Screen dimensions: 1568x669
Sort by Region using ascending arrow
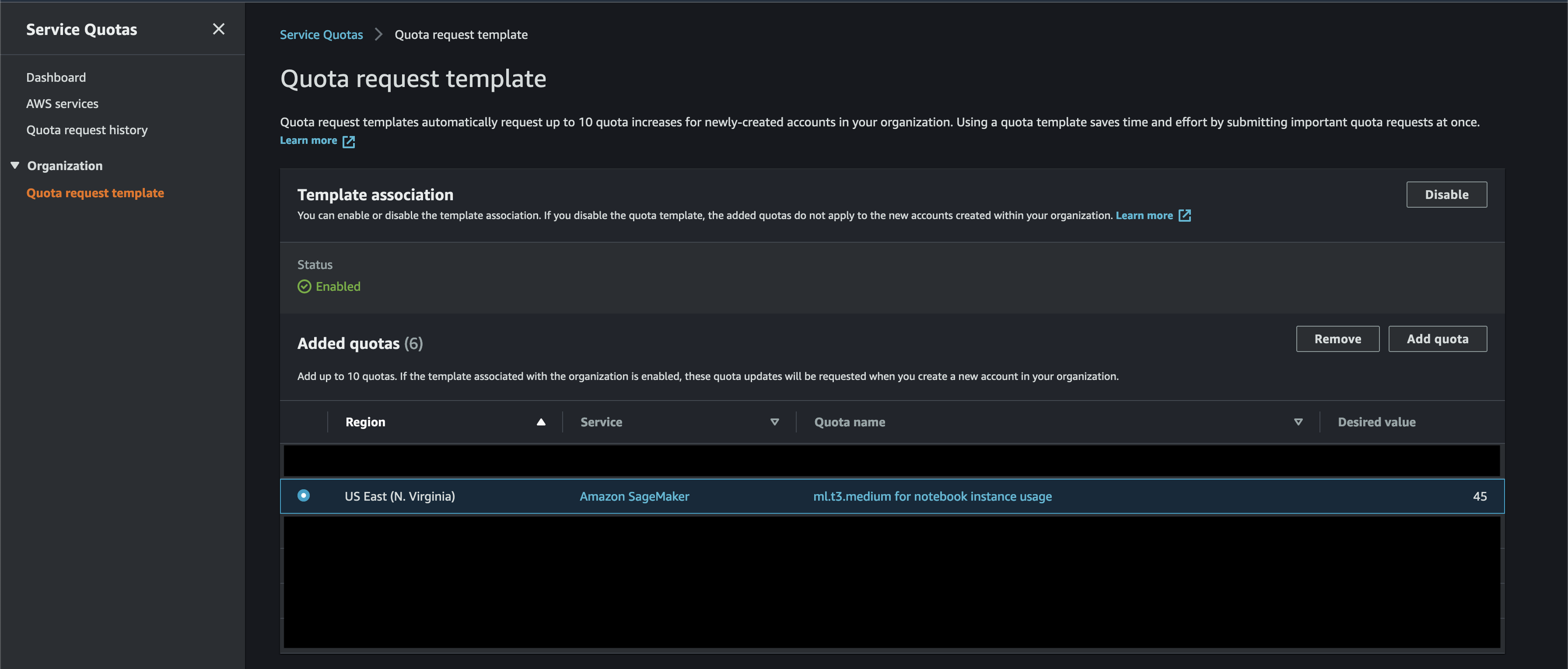(x=540, y=422)
